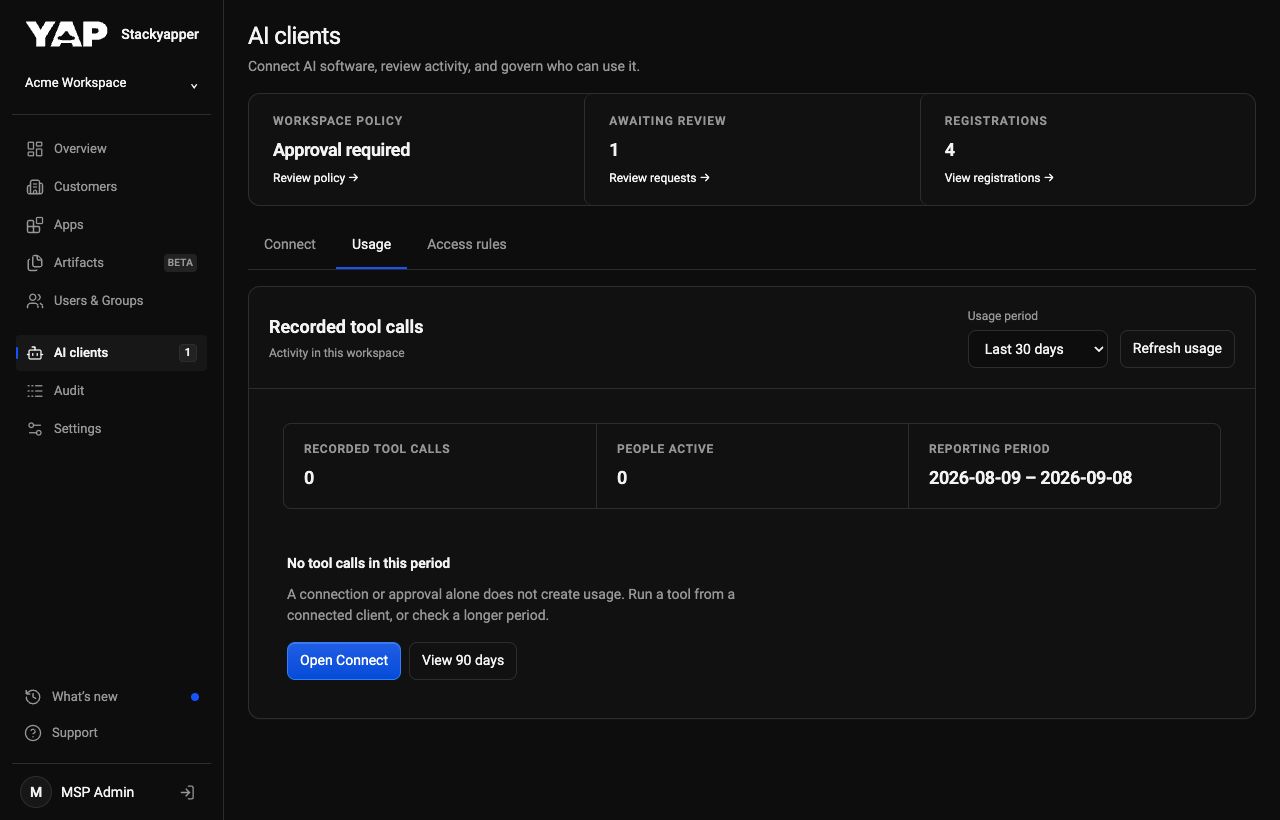Open Users & Groups
Viewport: 1280px width, 820px height.
click(x=111, y=301)
